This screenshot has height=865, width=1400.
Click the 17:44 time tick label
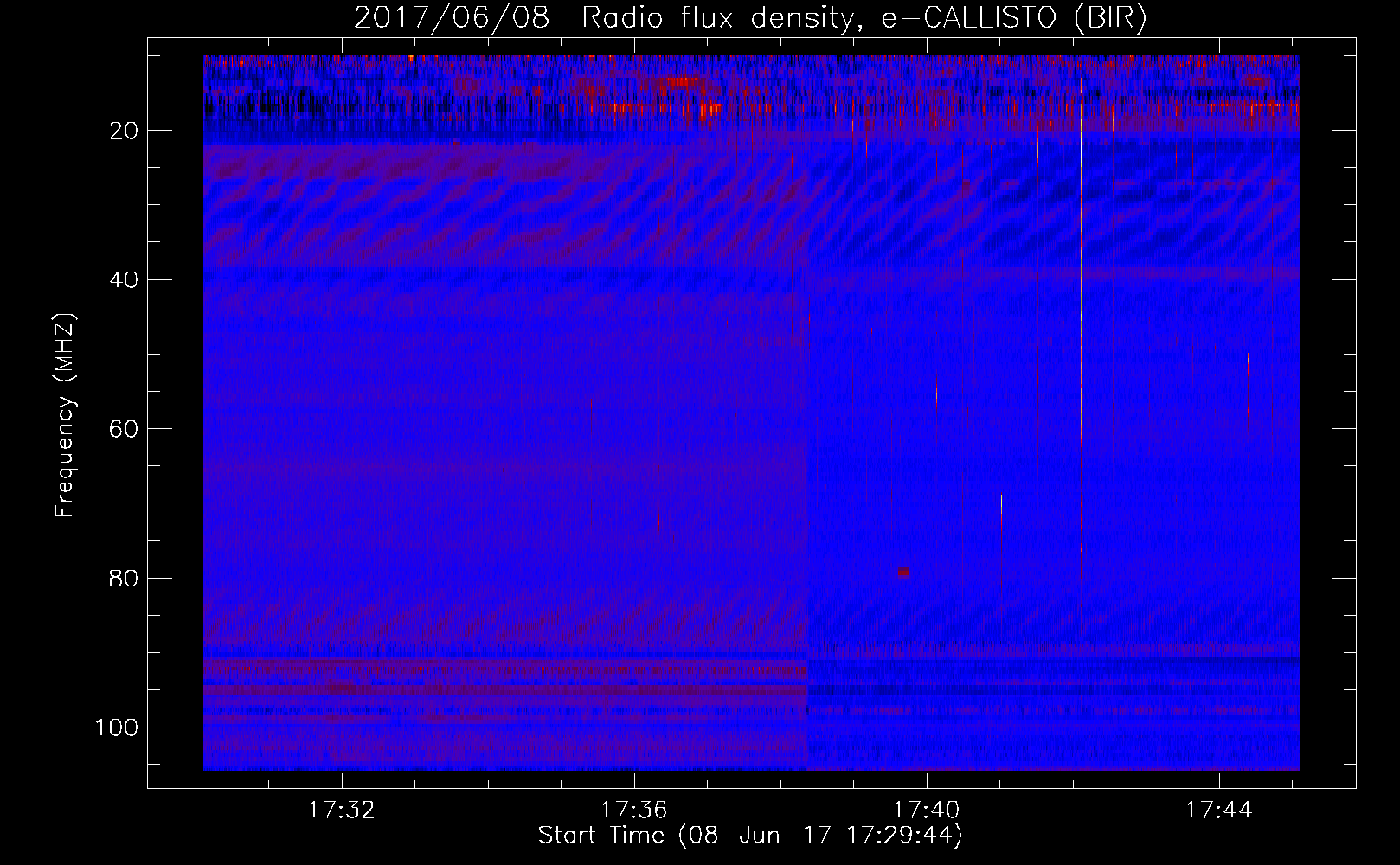[1218, 811]
